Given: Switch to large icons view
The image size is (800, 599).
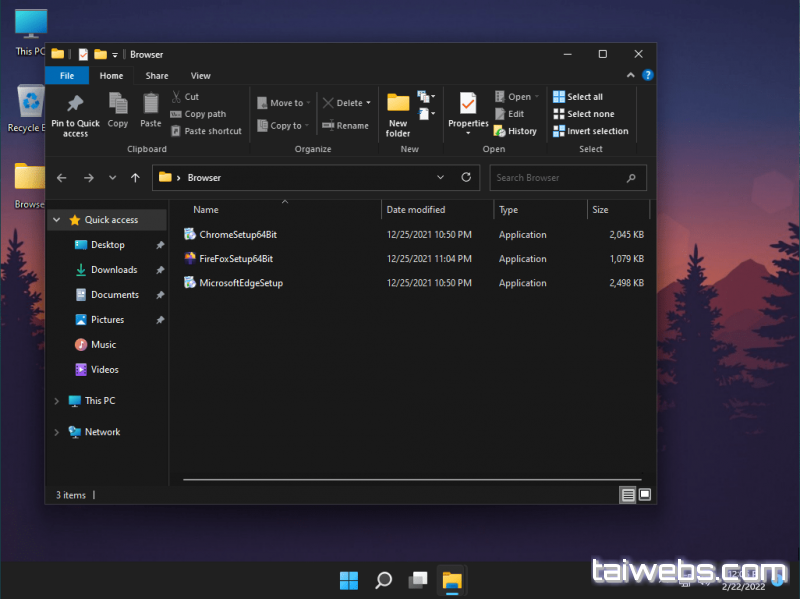Looking at the screenshot, I should point(645,494).
